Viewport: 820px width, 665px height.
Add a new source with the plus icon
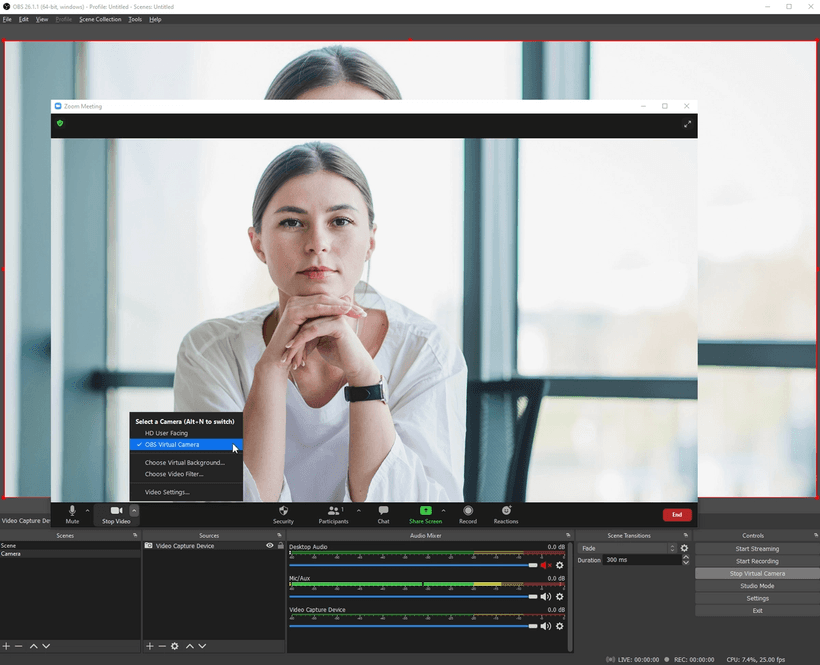(149, 646)
